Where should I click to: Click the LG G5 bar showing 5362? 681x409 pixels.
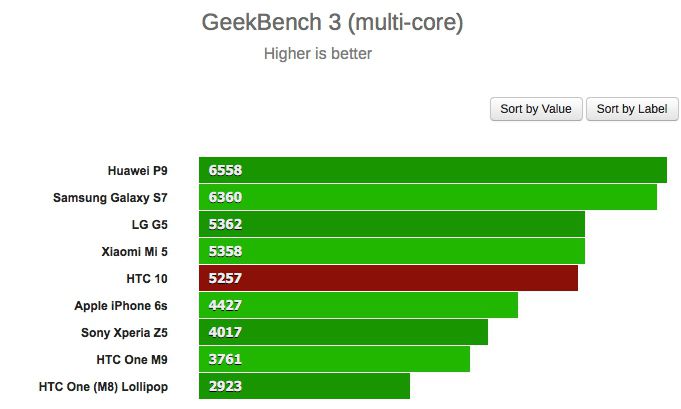pos(391,224)
